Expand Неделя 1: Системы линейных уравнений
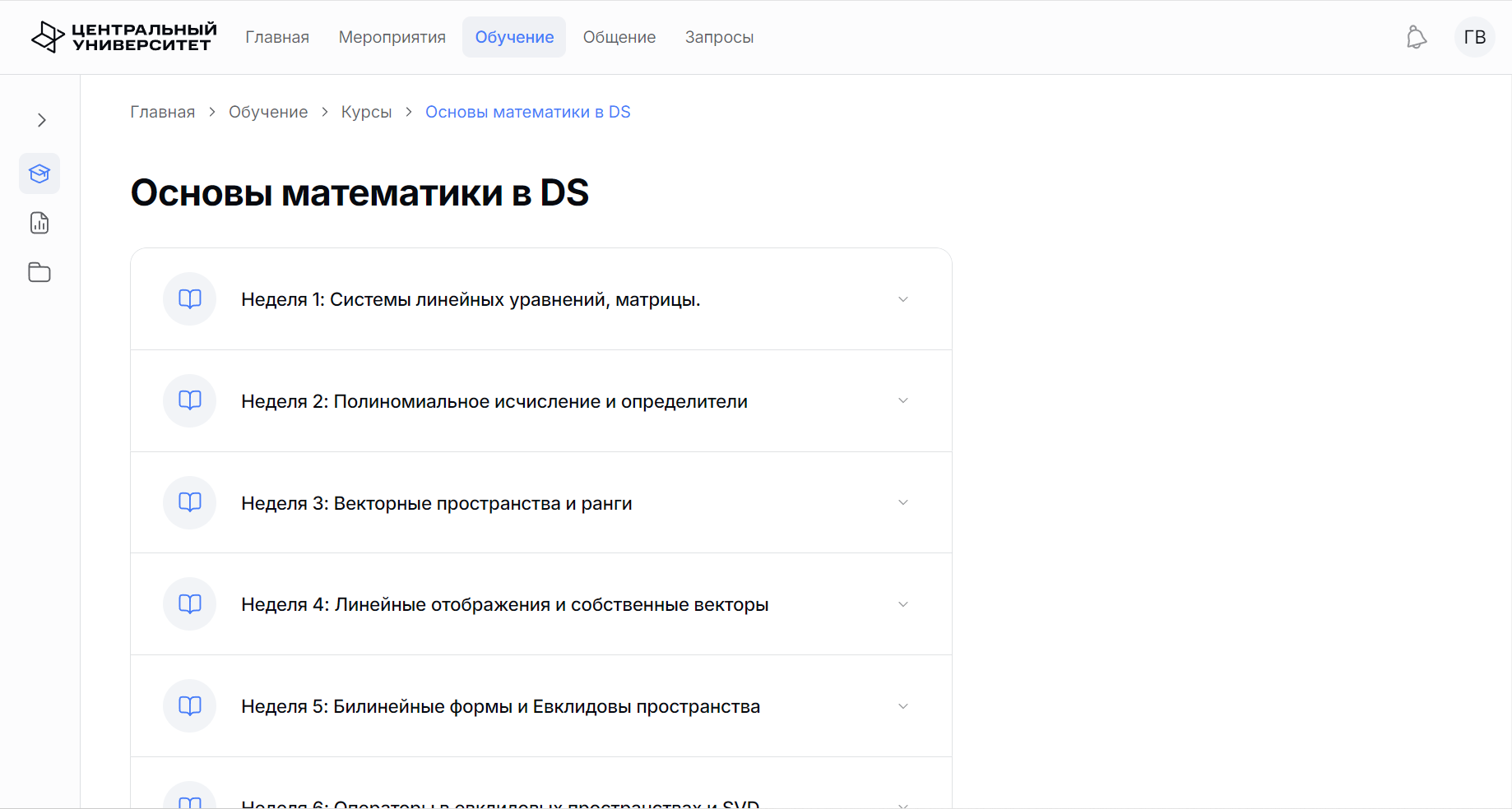The height and width of the screenshot is (809, 1512). coord(902,299)
